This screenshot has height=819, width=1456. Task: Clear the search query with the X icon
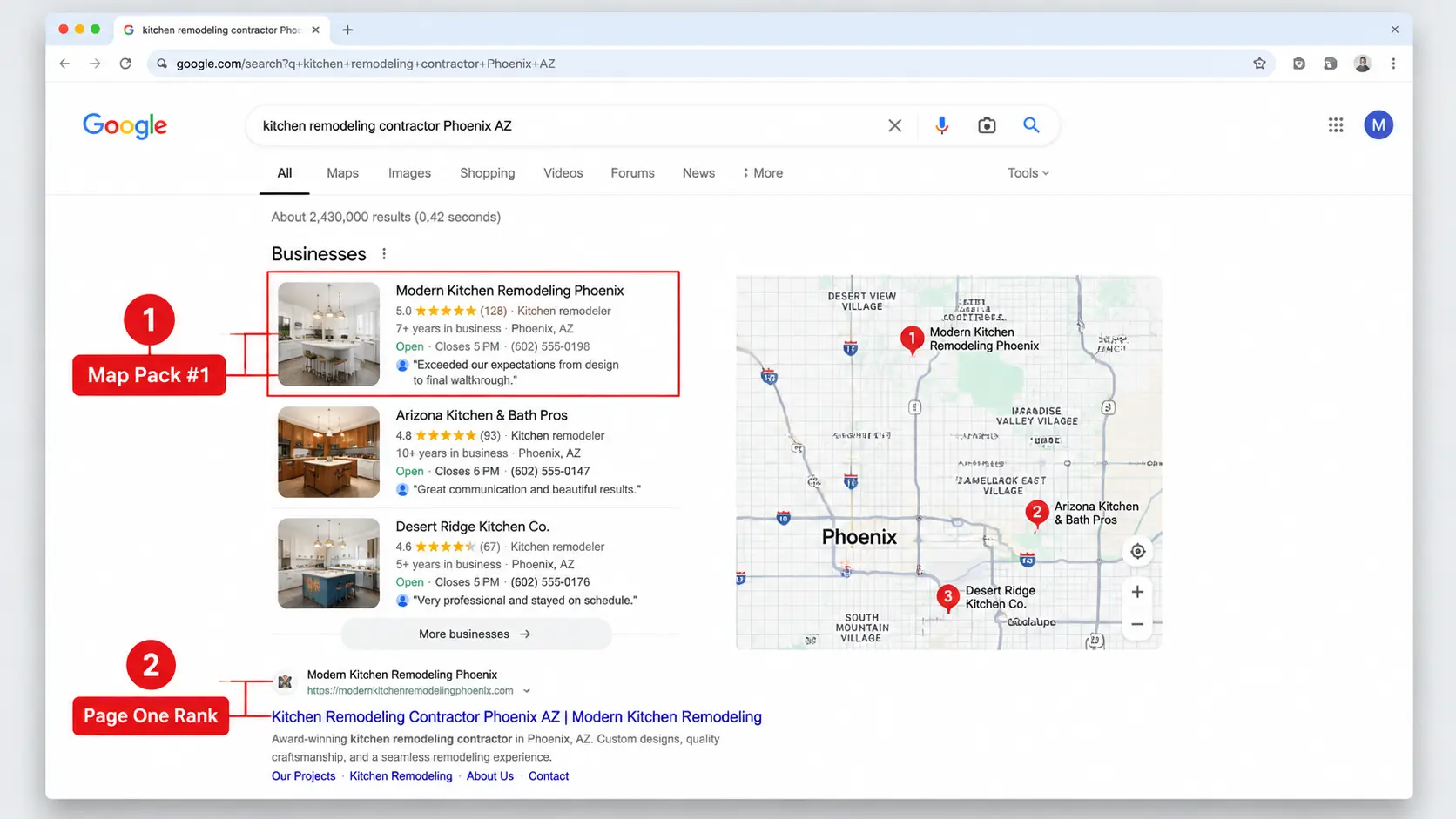(x=894, y=125)
